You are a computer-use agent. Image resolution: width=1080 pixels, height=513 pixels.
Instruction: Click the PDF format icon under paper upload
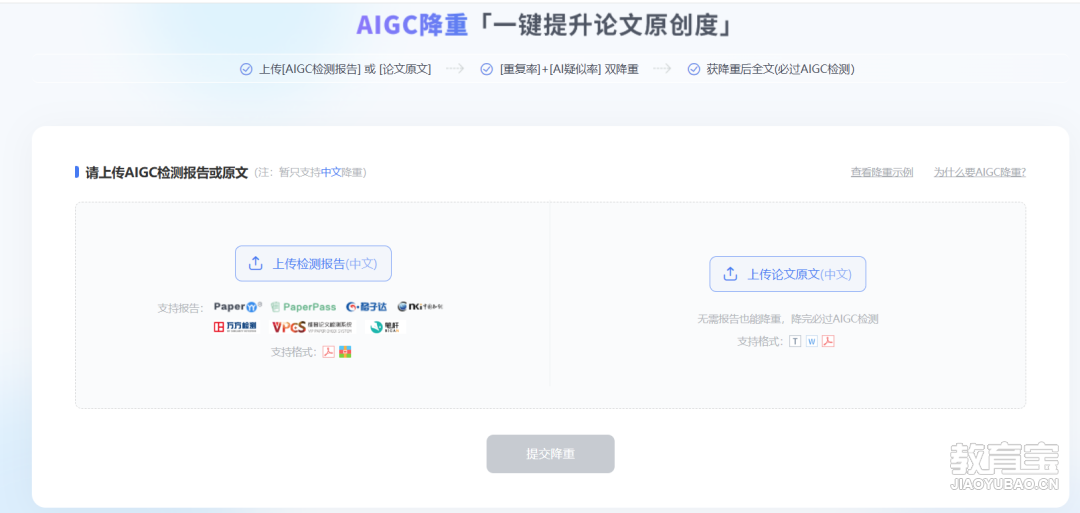(828, 341)
